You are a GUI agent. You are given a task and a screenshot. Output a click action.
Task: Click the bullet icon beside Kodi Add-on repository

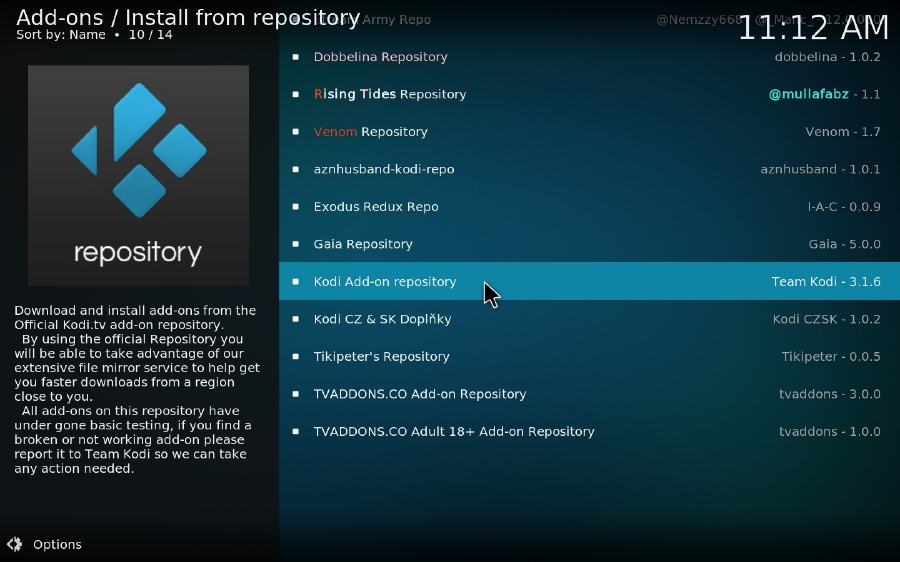pyautogui.click(x=296, y=281)
